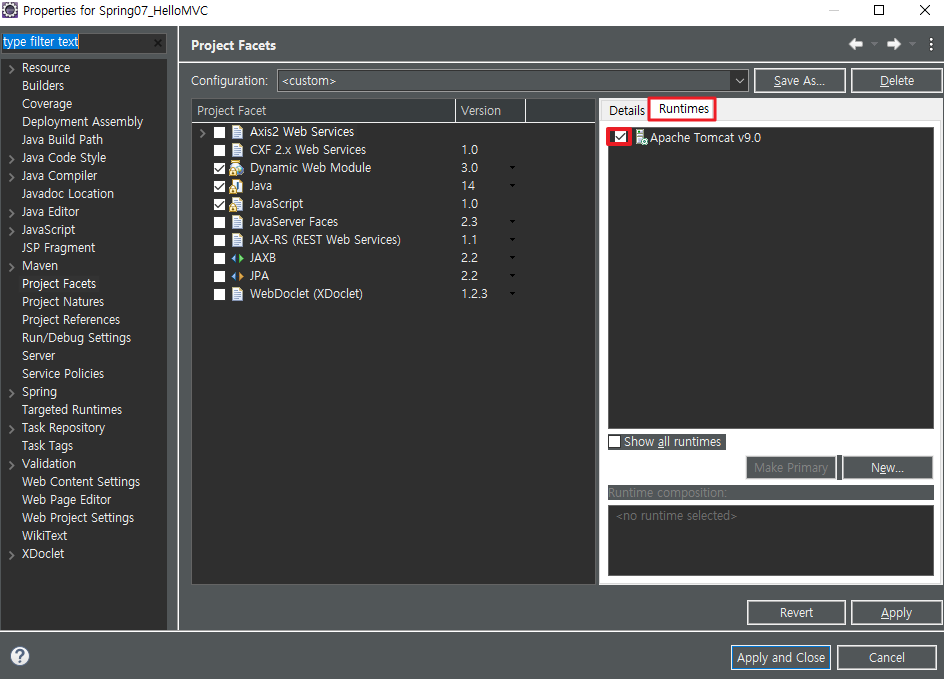The width and height of the screenshot is (944, 679).
Task: Enable the JavaServer Faces facet
Action: 220,223
